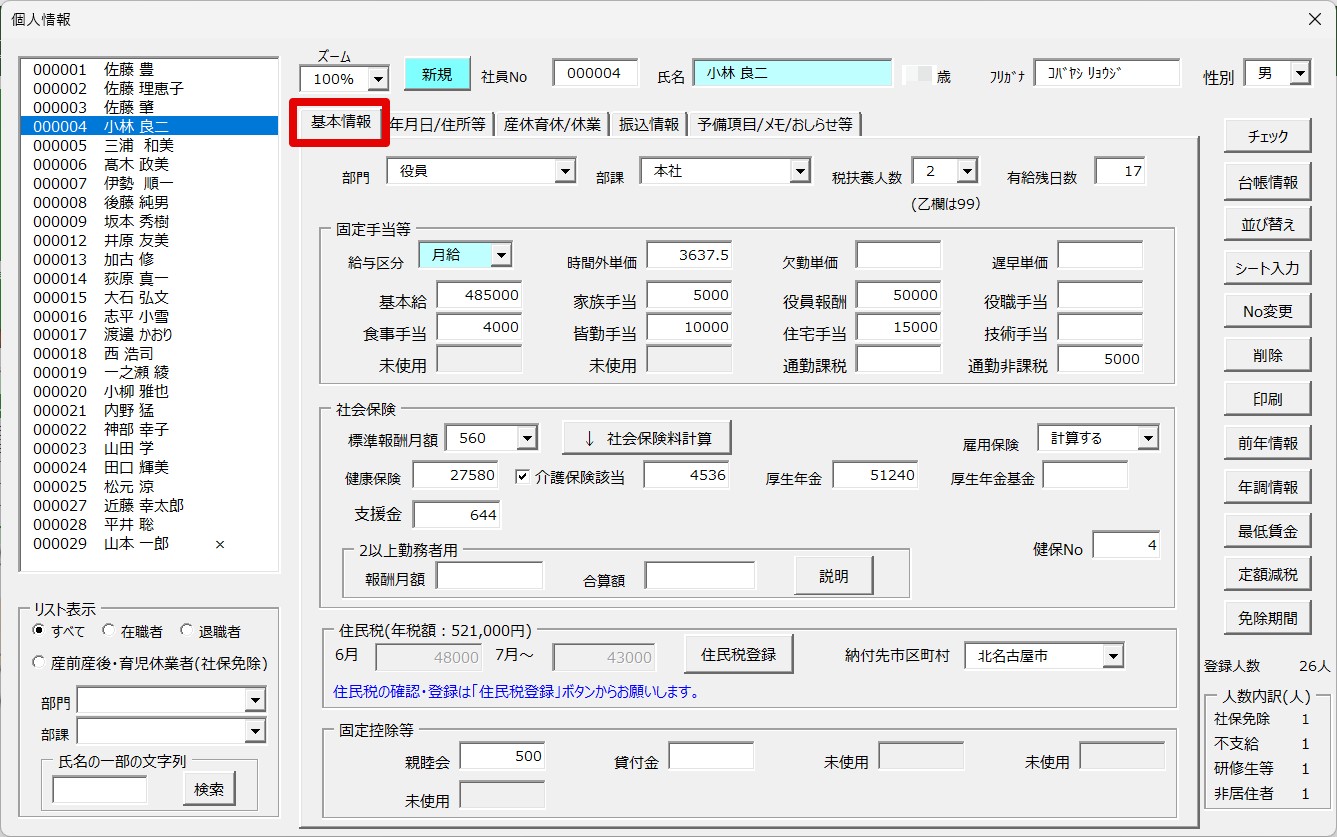Switch to the 産休育休/休業 tab
Image resolution: width=1337 pixels, height=837 pixels.
[552, 124]
